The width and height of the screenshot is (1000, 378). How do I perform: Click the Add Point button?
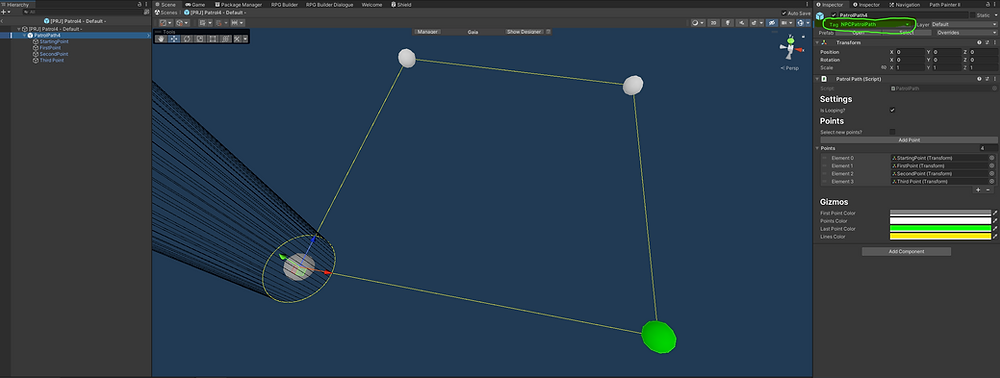909,140
